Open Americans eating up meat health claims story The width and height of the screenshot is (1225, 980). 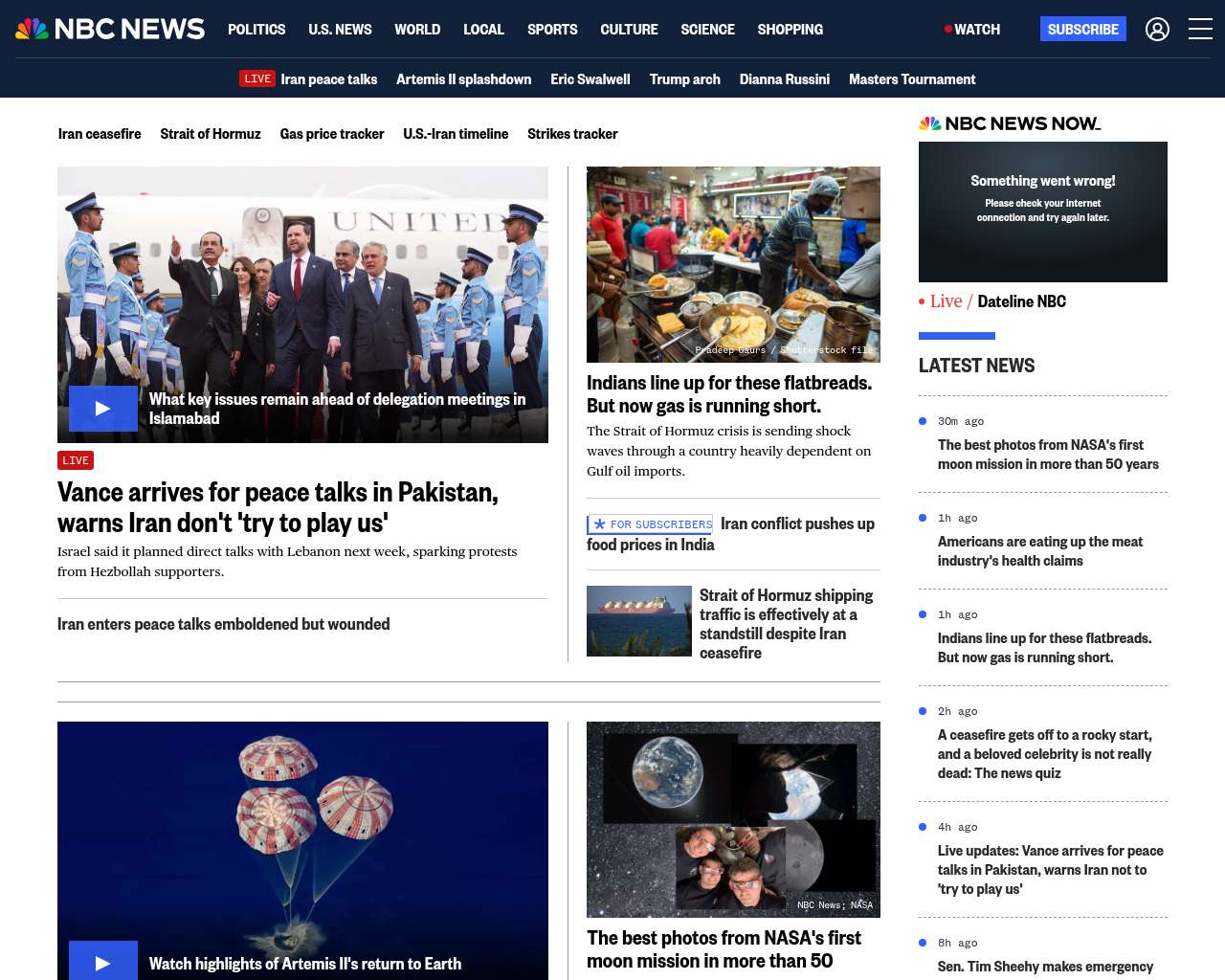coord(1039,551)
